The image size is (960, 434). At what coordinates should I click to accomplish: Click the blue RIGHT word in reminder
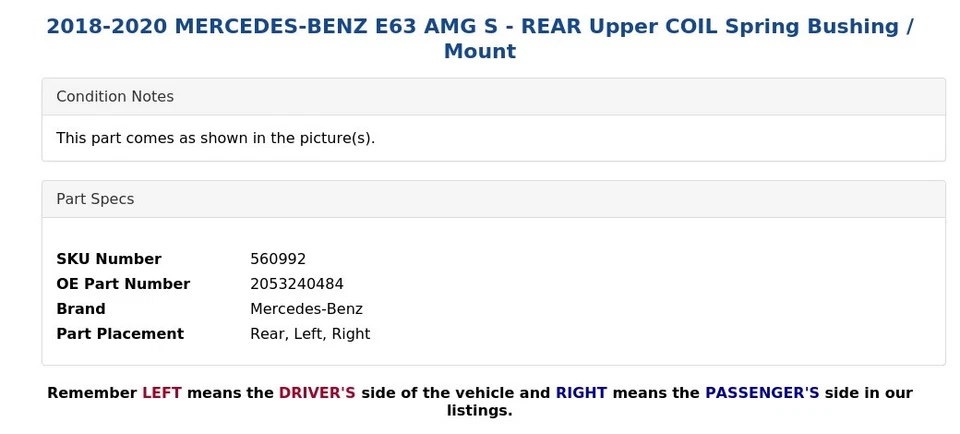pyautogui.click(x=581, y=393)
